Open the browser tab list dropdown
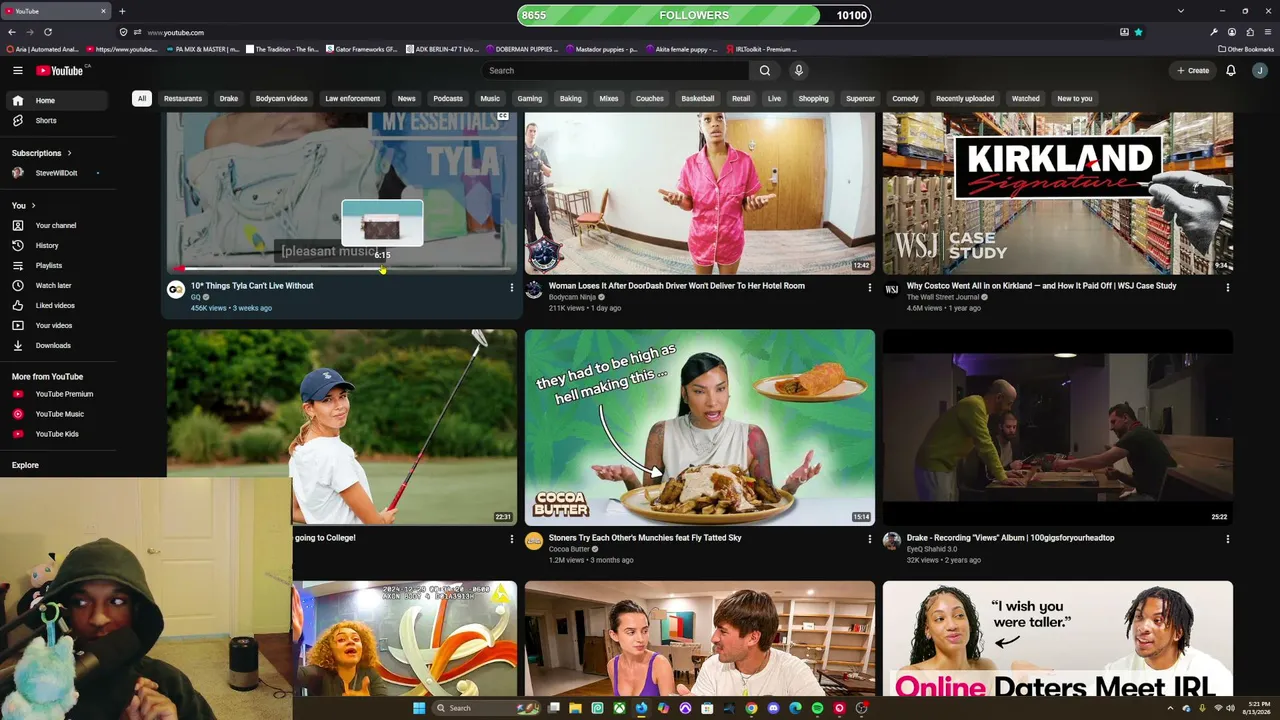1280x720 pixels. [x=1180, y=11]
